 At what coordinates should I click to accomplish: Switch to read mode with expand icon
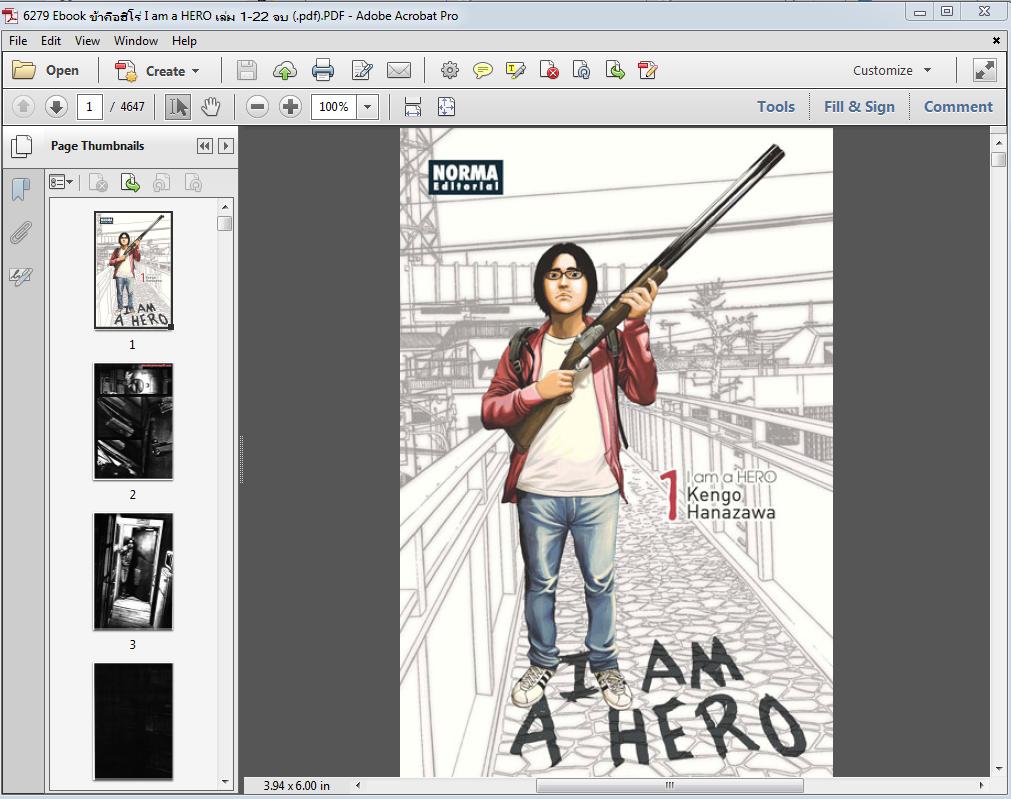point(985,70)
